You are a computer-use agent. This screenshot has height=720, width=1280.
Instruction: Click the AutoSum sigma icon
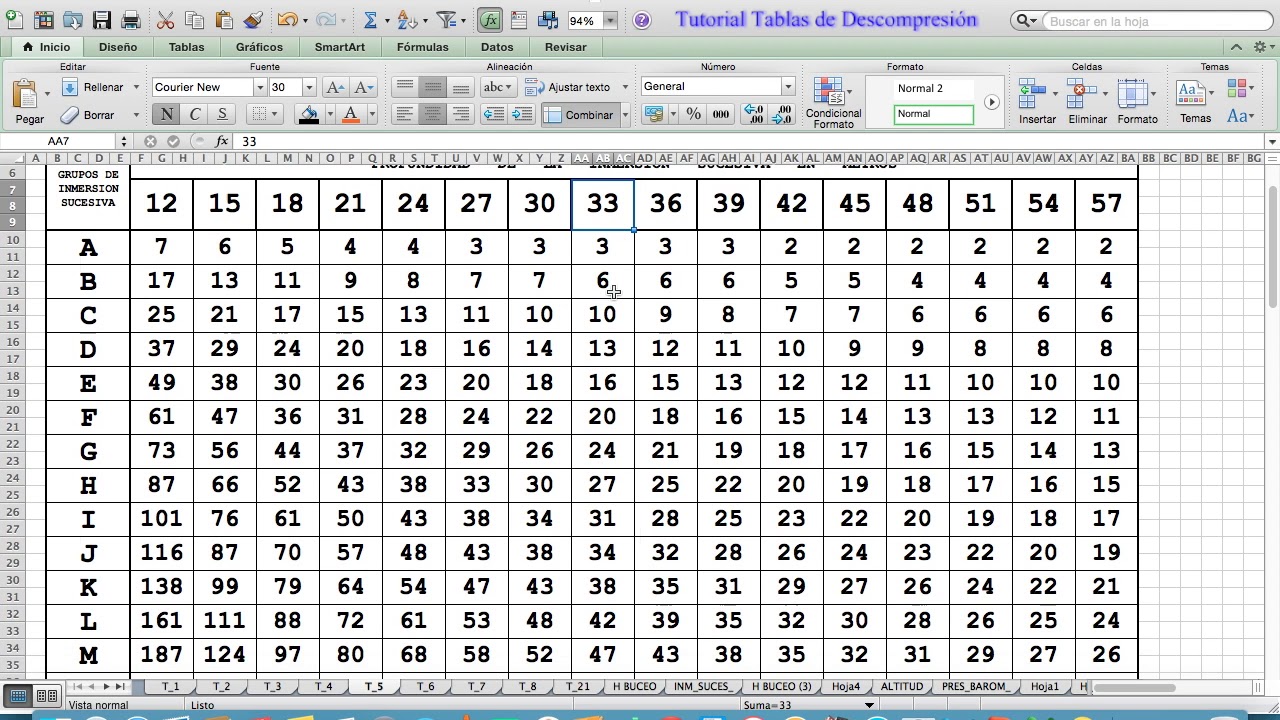tap(371, 20)
